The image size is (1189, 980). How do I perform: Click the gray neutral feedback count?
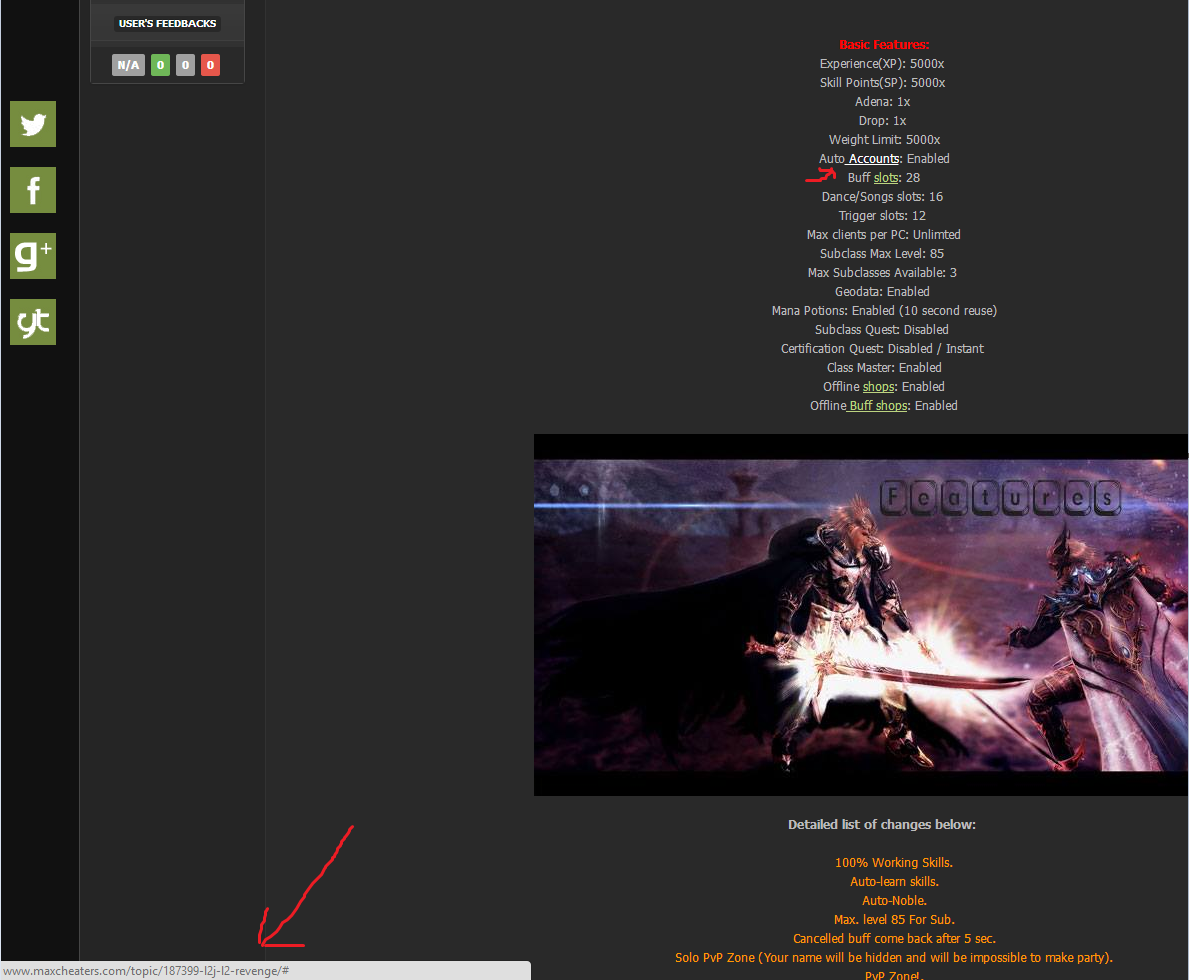click(185, 65)
